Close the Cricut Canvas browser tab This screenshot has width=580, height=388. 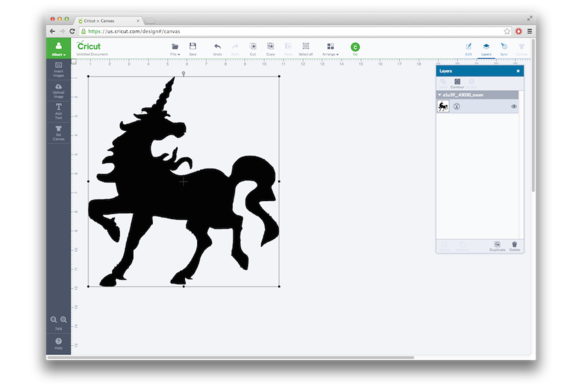click(138, 21)
